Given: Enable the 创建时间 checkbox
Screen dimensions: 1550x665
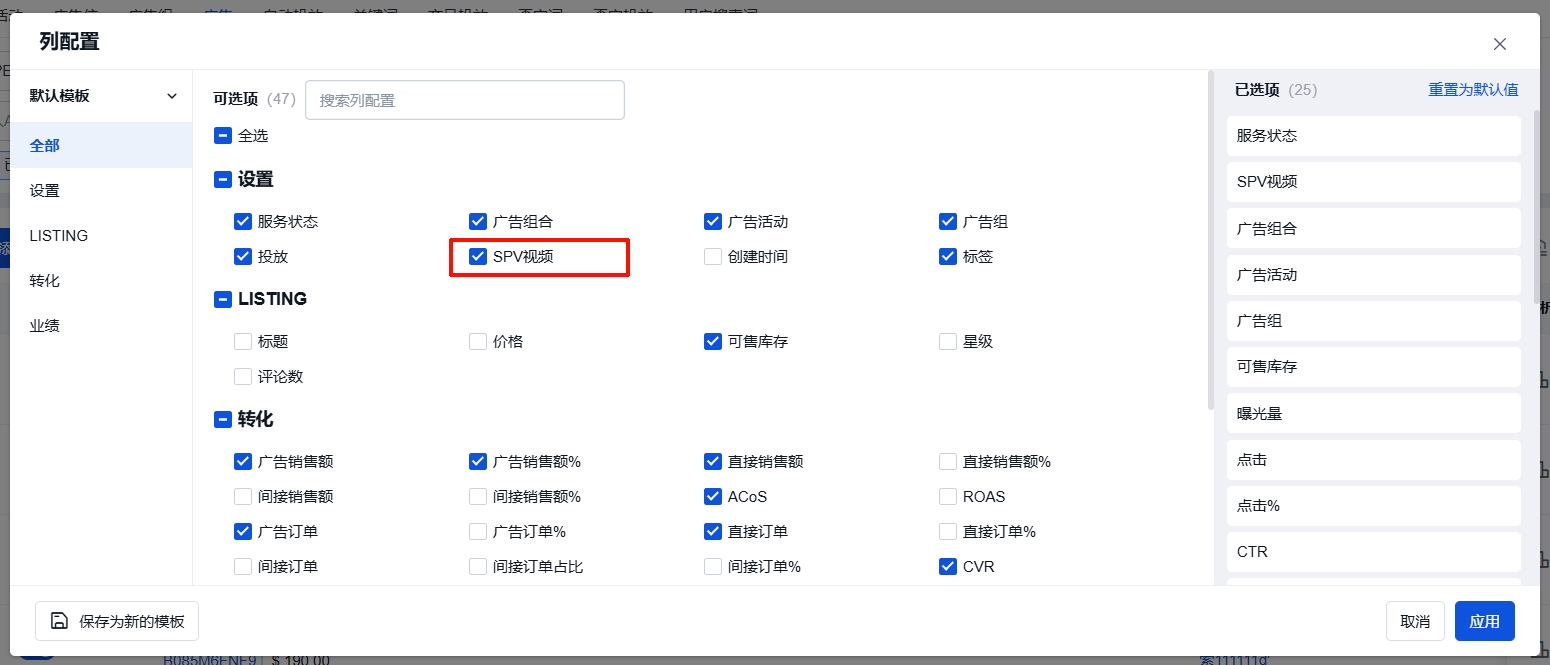Looking at the screenshot, I should [x=713, y=257].
